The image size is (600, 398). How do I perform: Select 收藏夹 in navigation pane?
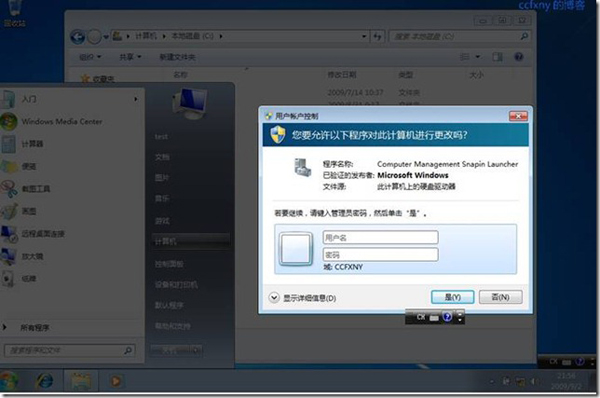click(x=98, y=79)
